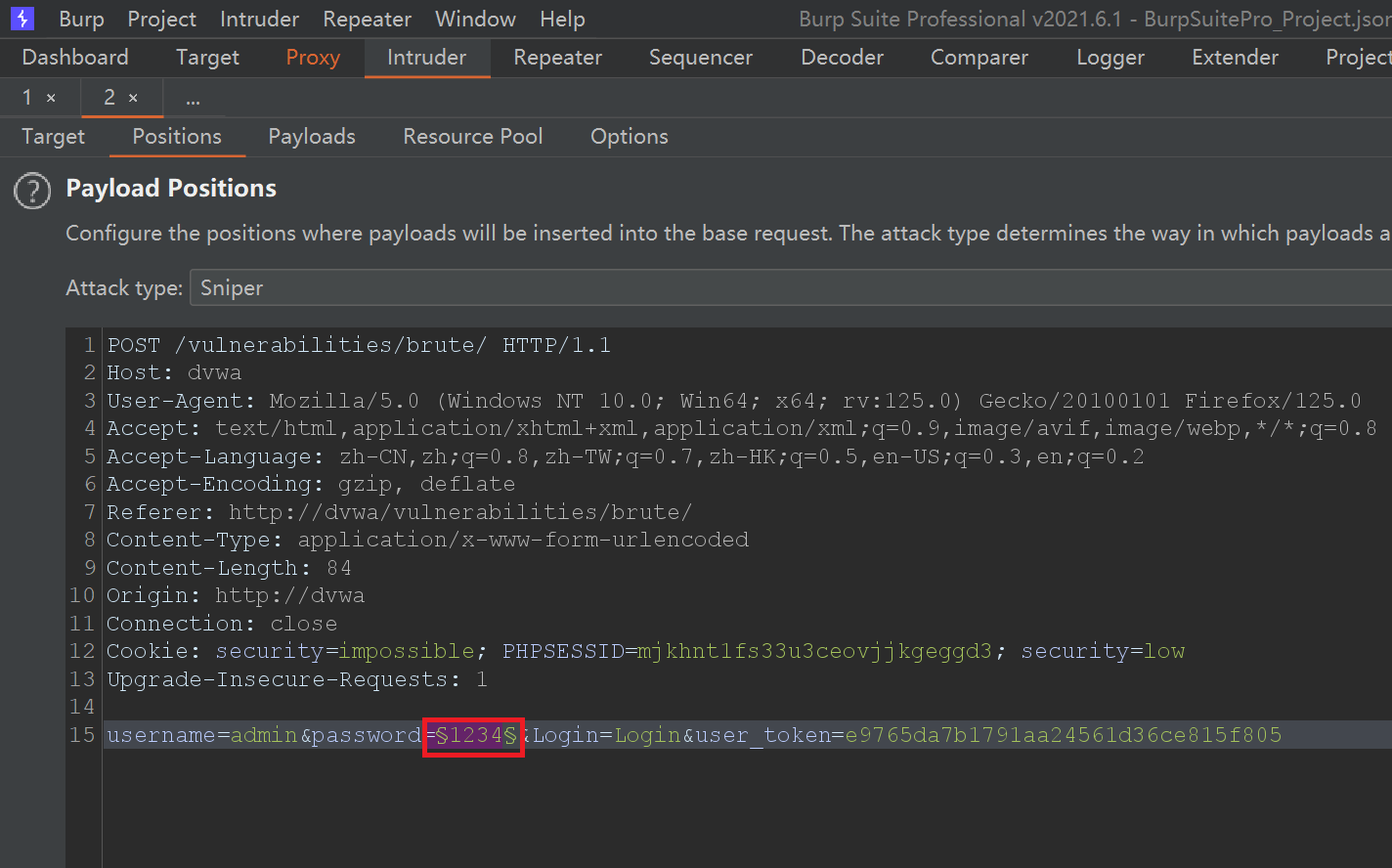Viewport: 1392px width, 868px height.
Task: Click the Referer header line
Action: [x=399, y=512]
